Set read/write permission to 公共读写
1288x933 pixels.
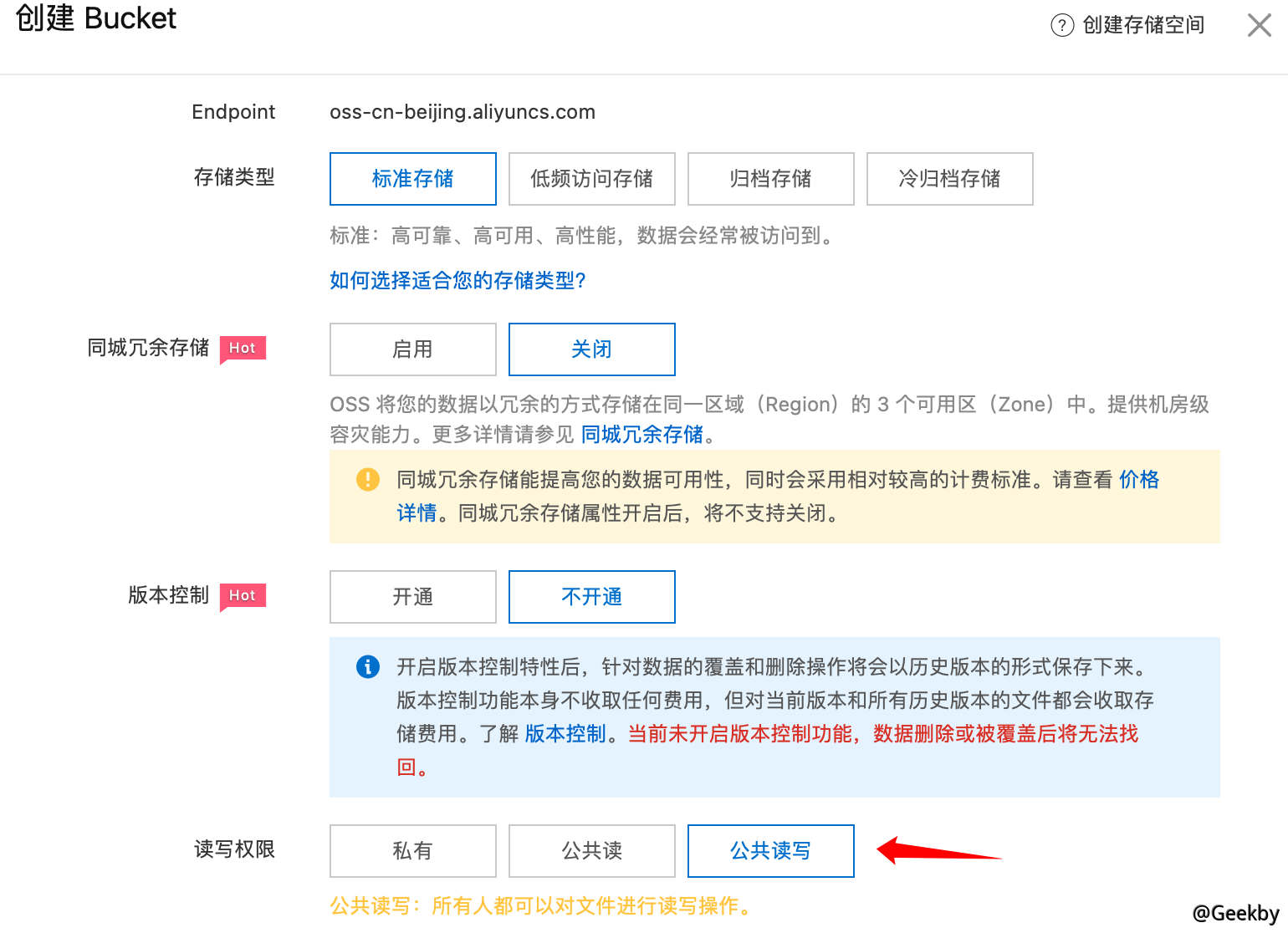coord(771,851)
